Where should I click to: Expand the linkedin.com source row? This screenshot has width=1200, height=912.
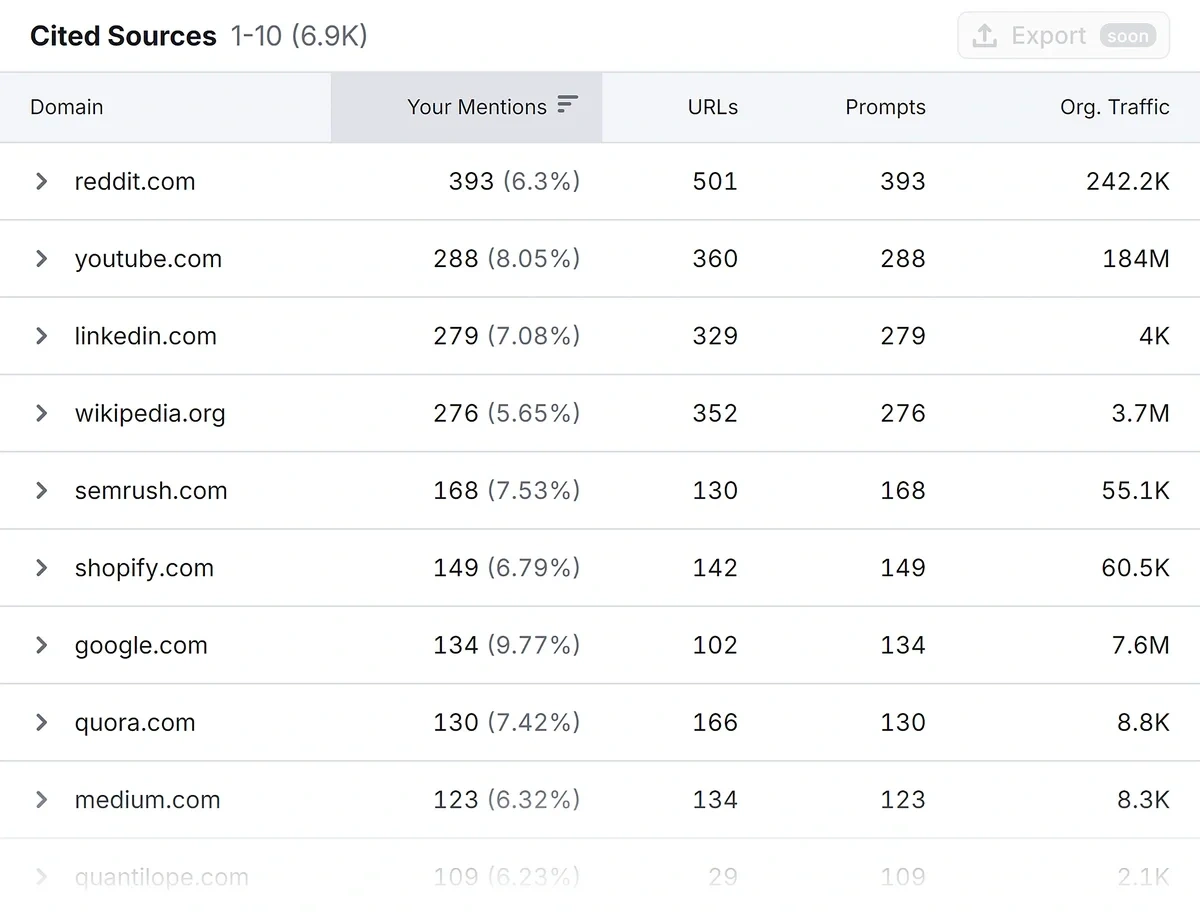click(40, 336)
